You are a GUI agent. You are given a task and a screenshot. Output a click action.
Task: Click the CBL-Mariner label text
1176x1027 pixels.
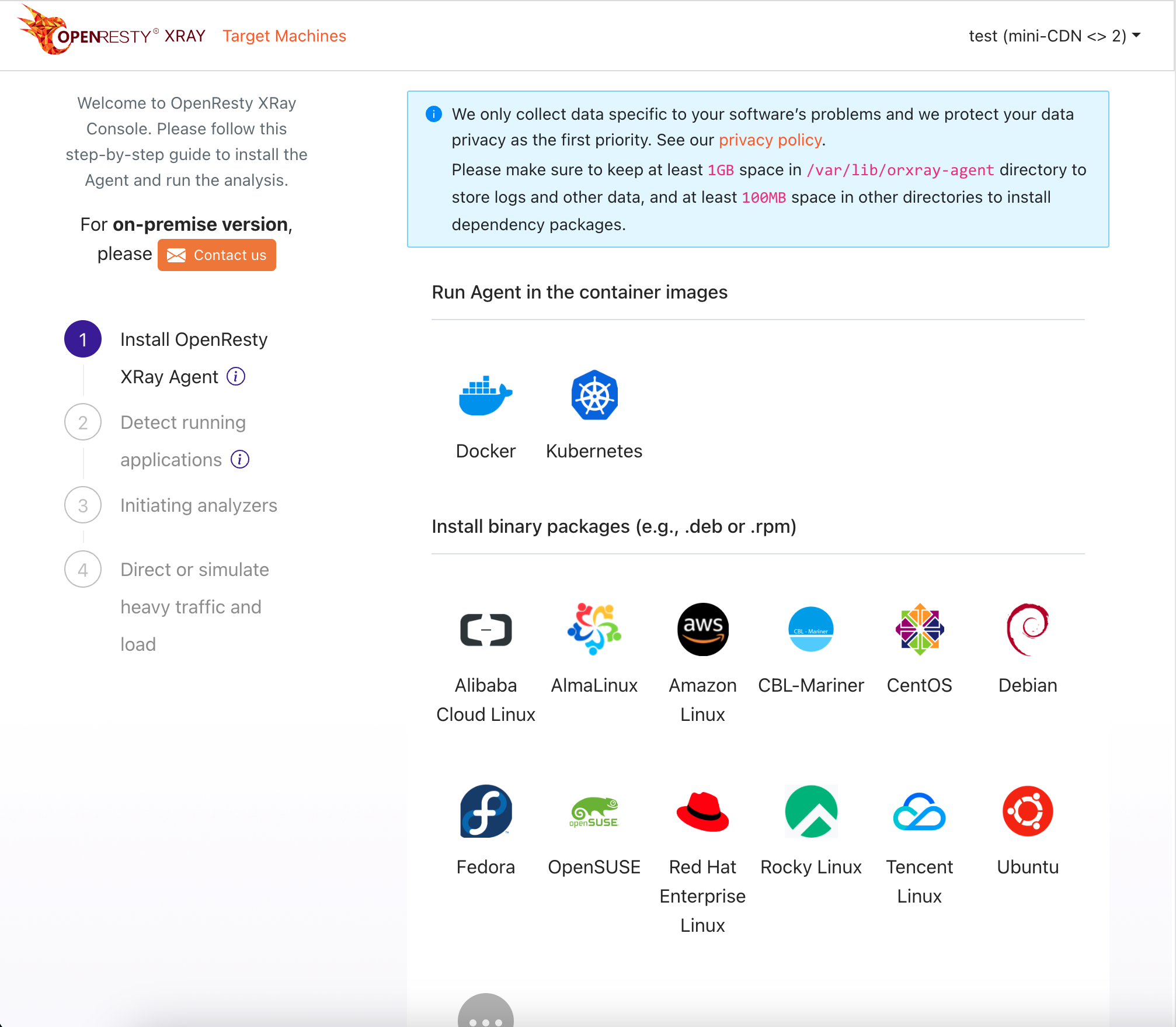(811, 685)
